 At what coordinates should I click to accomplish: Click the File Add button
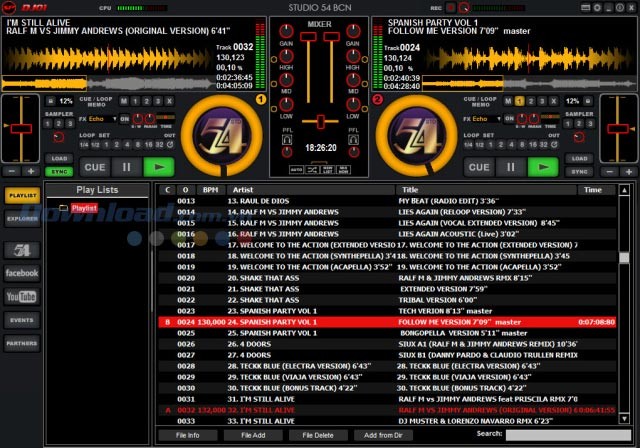click(253, 435)
